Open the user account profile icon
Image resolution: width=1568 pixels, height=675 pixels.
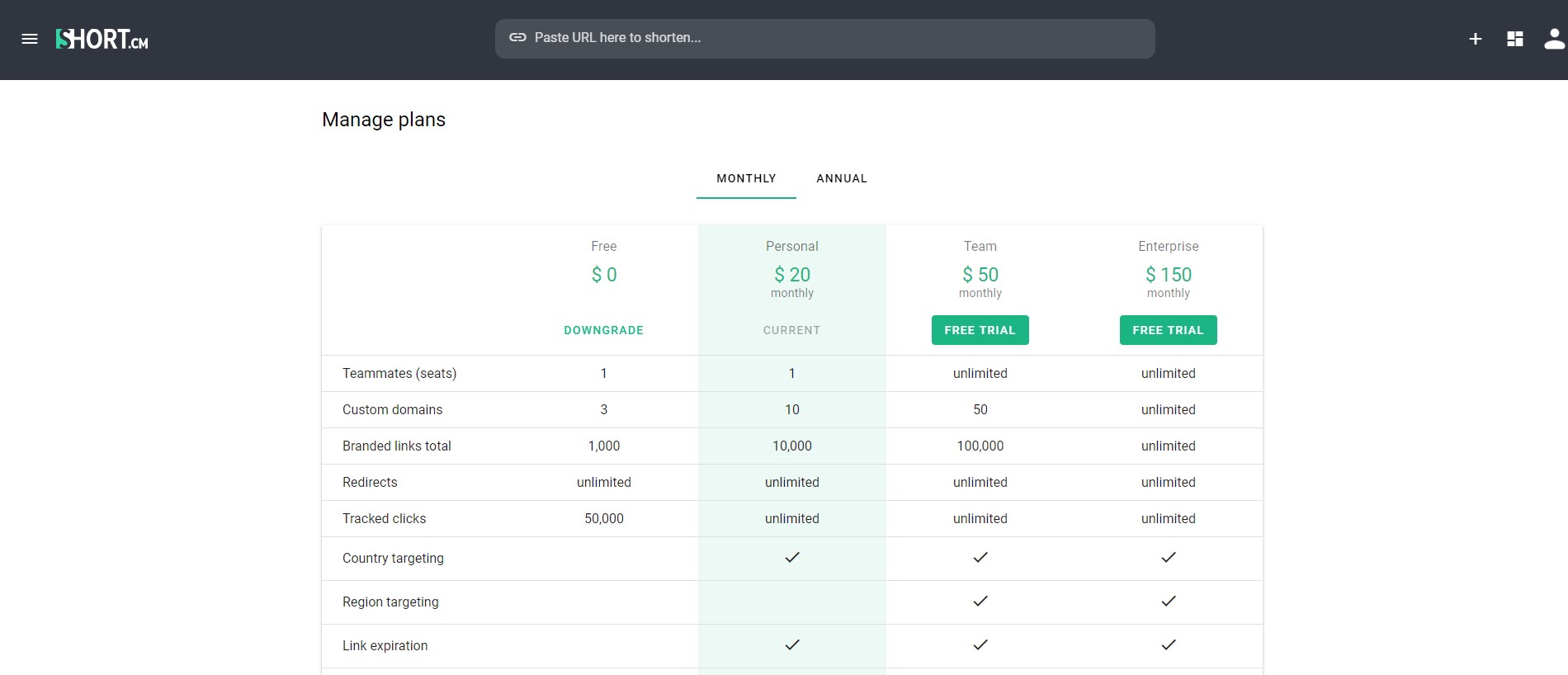click(1553, 39)
